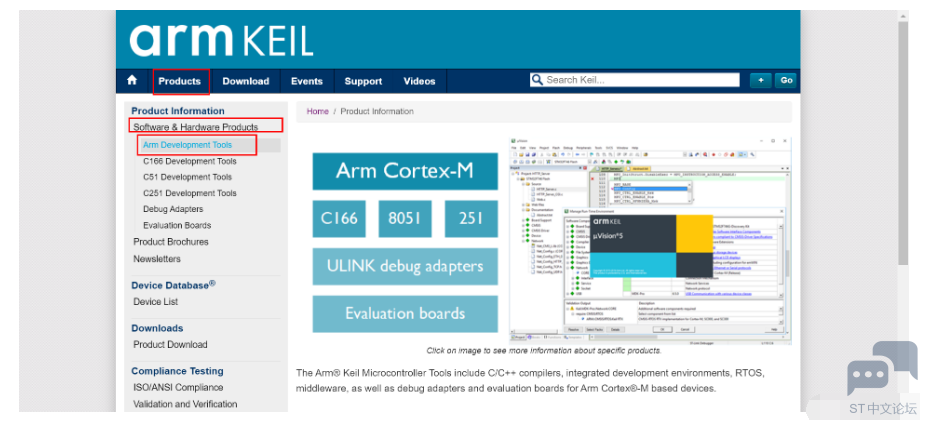Screen dimensions: 926x424
Task: Select C51 Development Tools
Action: click(x=187, y=177)
